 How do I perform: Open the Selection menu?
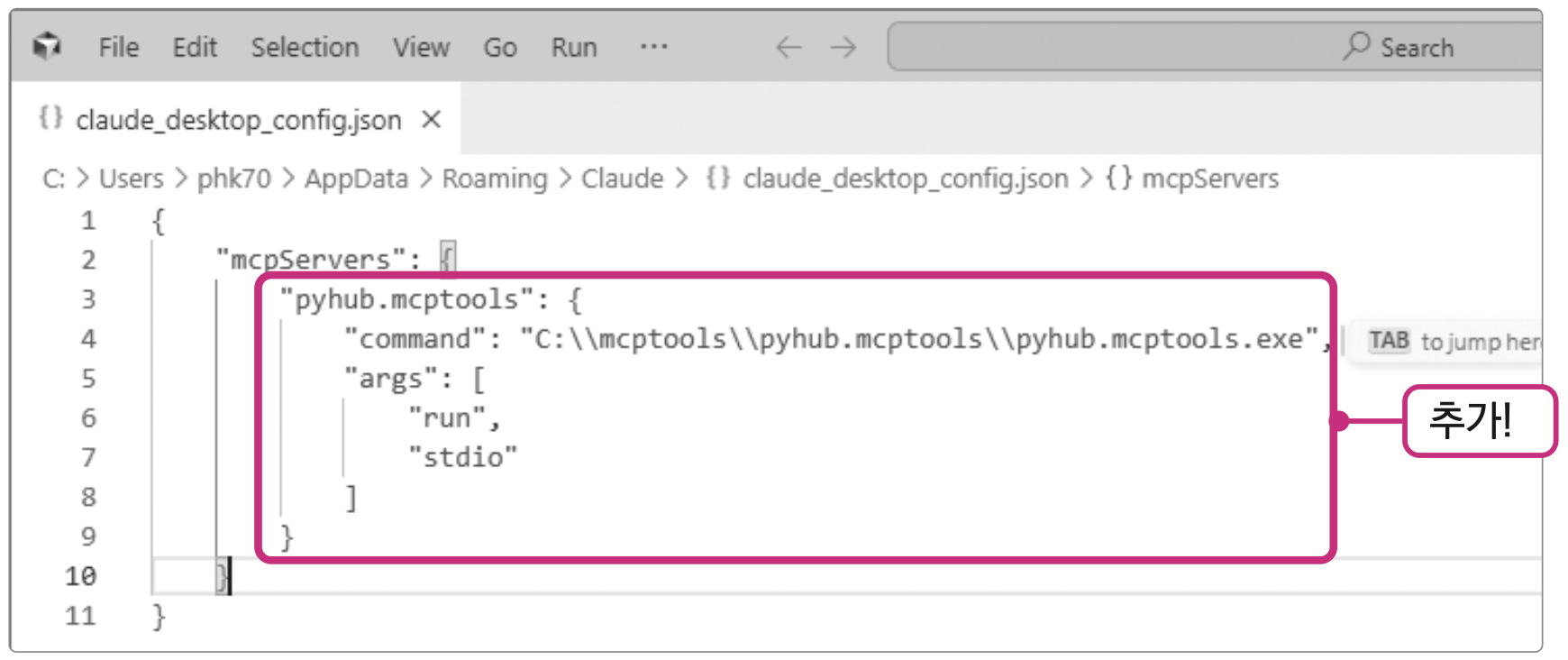pos(305,47)
